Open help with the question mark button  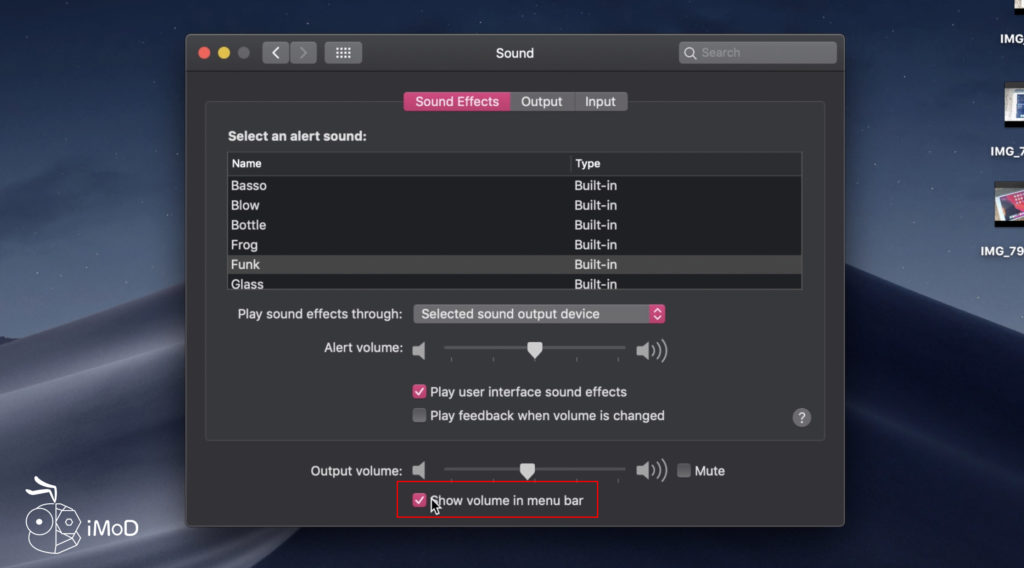click(x=801, y=418)
